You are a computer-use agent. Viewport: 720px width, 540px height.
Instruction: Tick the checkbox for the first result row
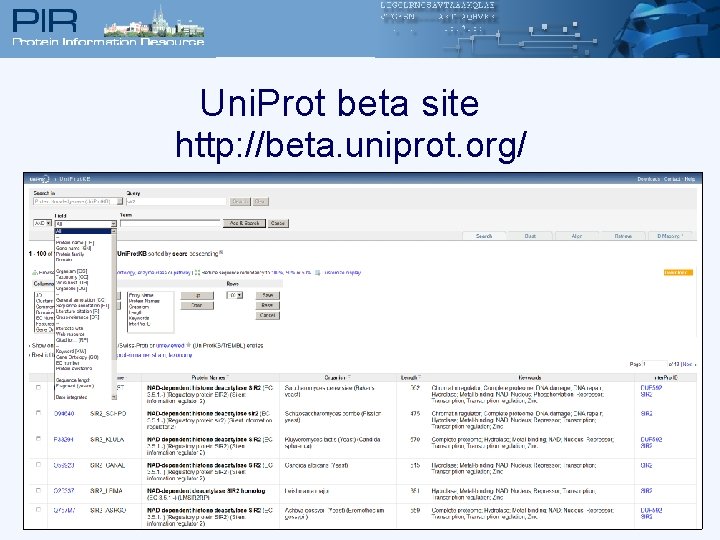(39, 388)
